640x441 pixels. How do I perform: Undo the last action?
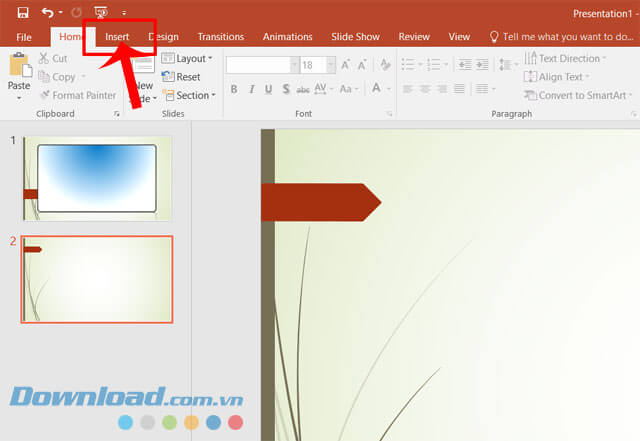47,13
